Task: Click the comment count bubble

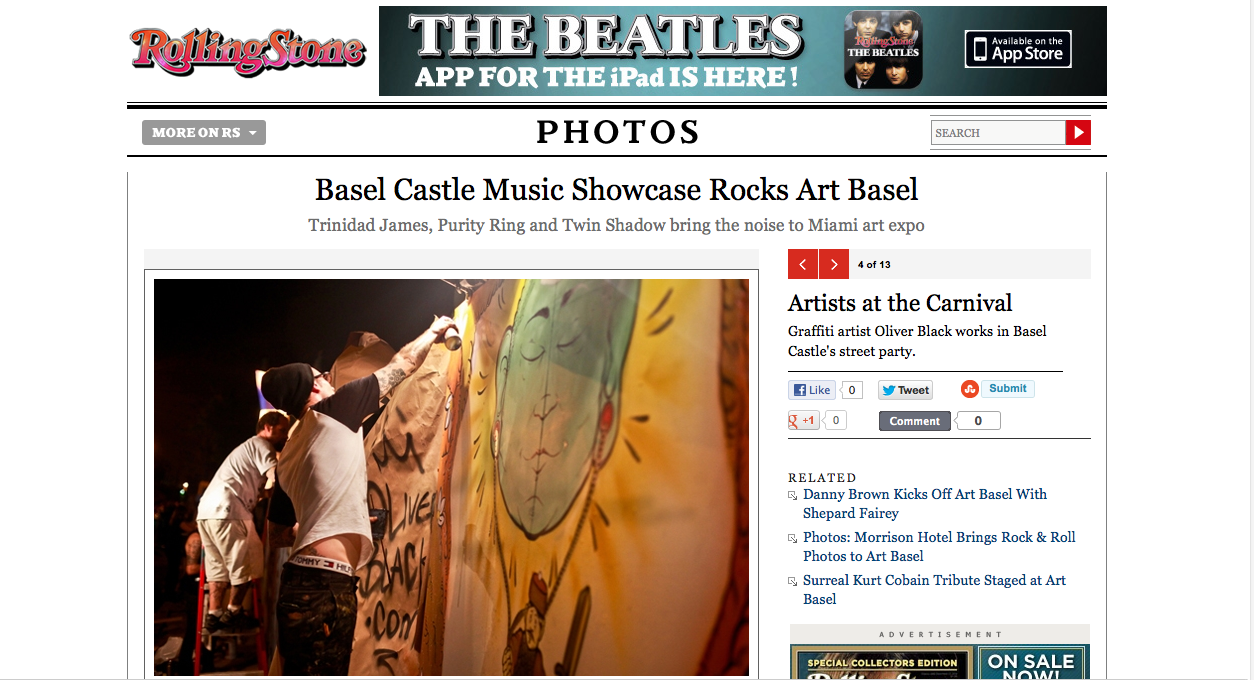Action: pyautogui.click(x=978, y=421)
